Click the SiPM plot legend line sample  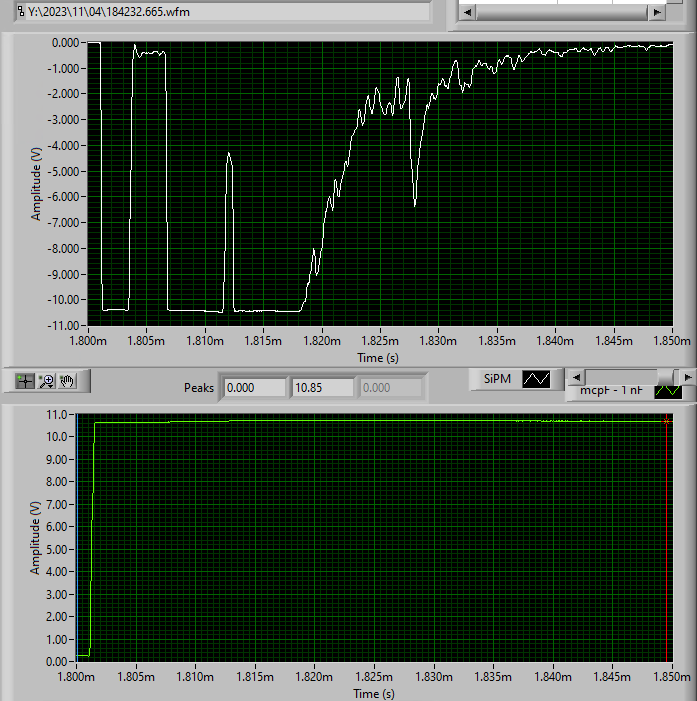pyautogui.click(x=536, y=379)
